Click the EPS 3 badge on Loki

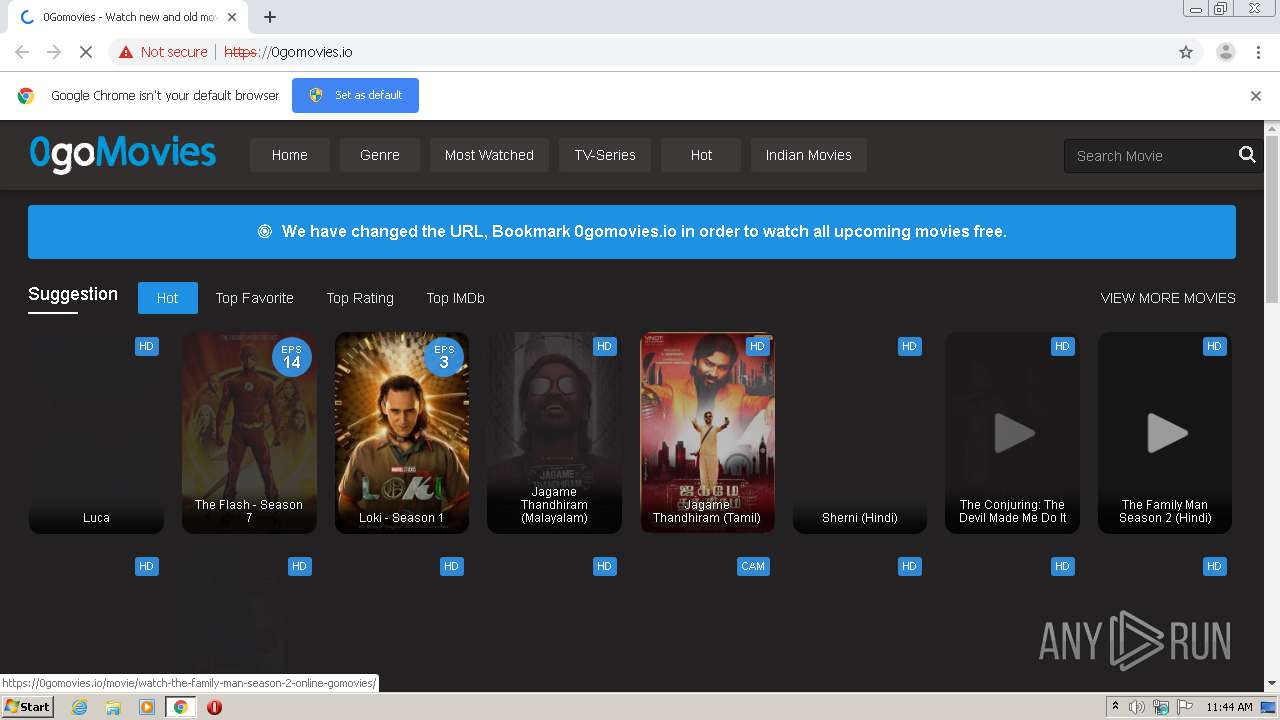click(x=444, y=357)
